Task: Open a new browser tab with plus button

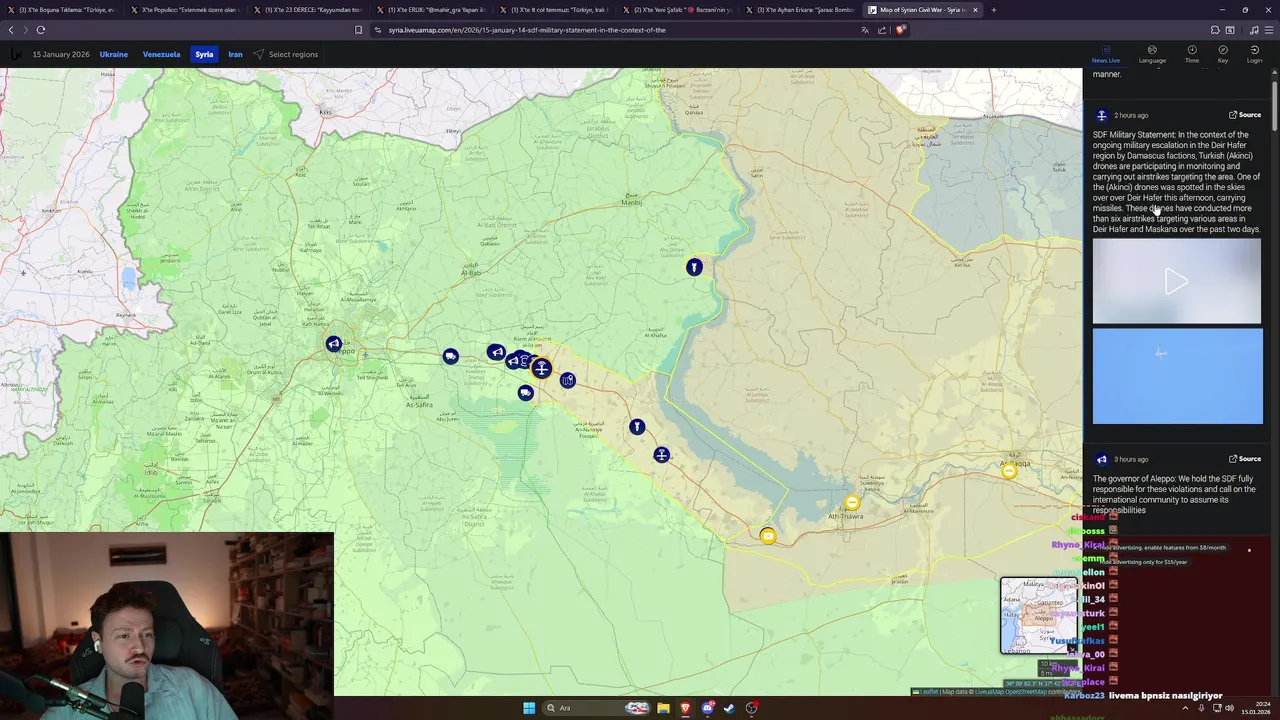Action: [993, 10]
